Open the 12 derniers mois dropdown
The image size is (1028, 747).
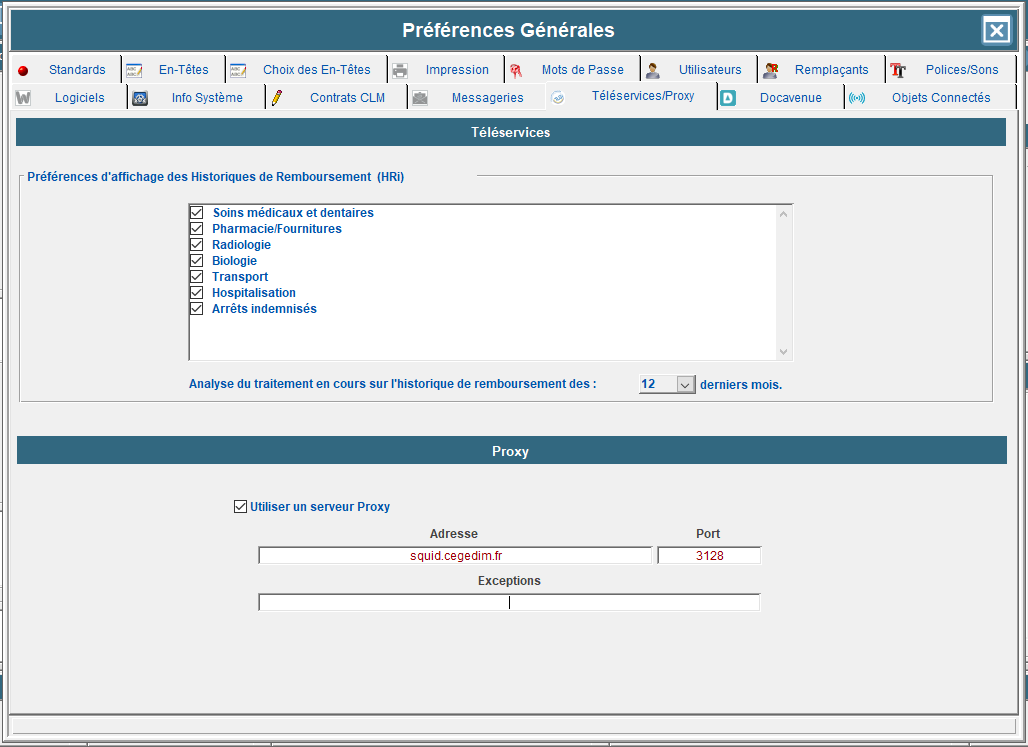(x=685, y=385)
